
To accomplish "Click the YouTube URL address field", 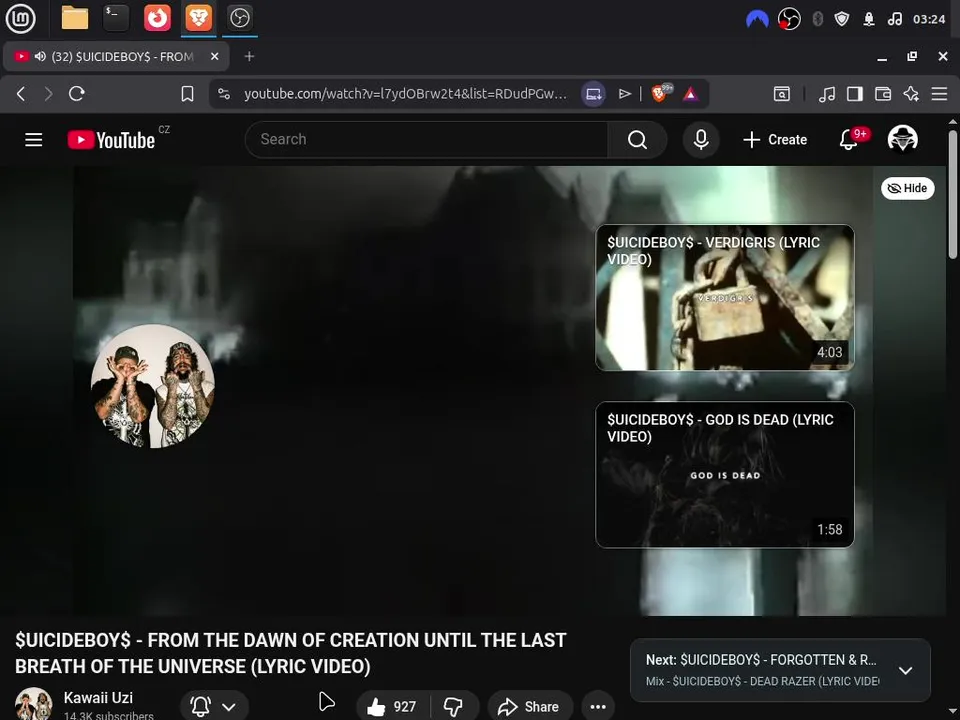I will [405, 94].
